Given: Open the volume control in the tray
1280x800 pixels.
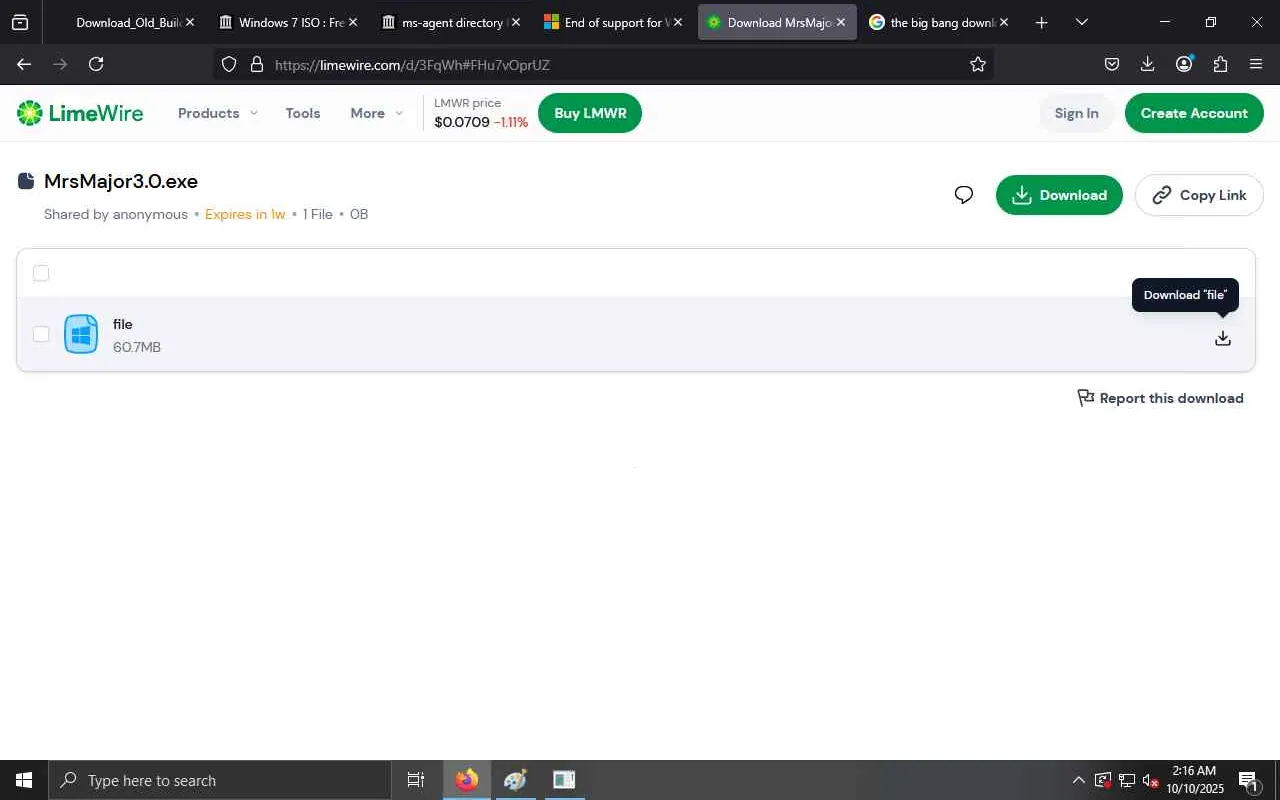Looking at the screenshot, I should [1151, 780].
